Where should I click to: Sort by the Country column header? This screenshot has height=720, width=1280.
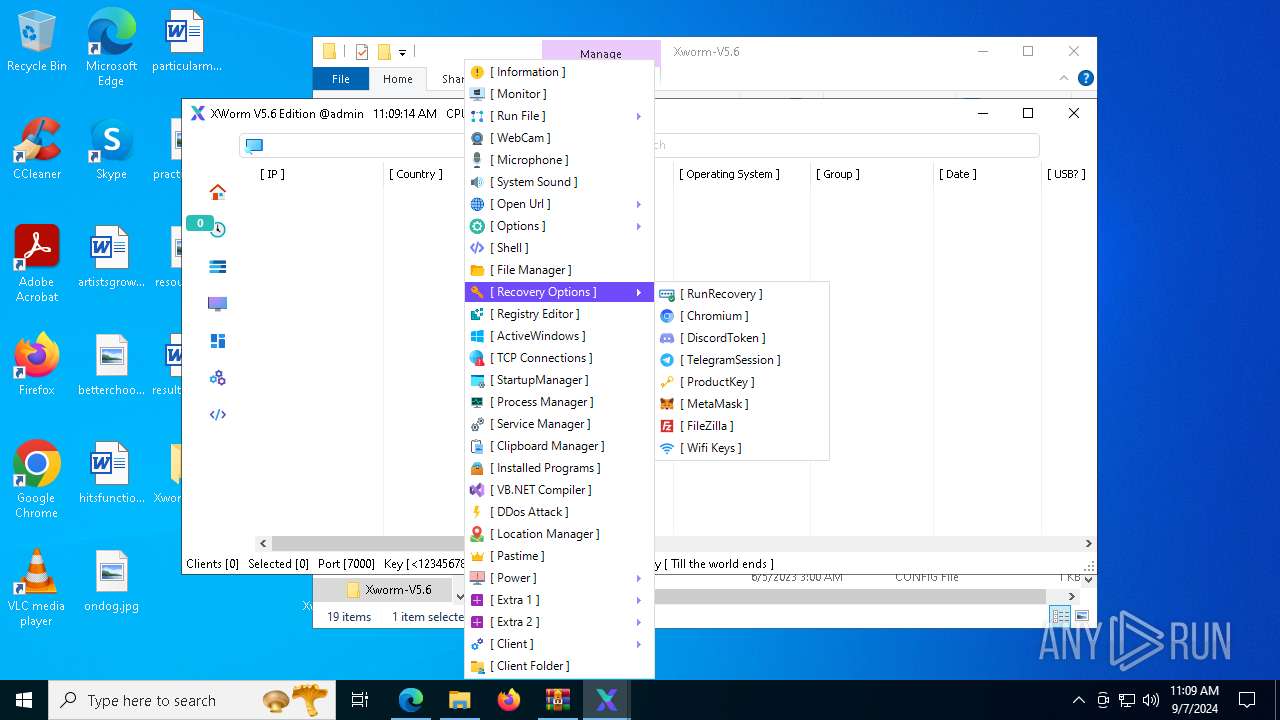416,174
